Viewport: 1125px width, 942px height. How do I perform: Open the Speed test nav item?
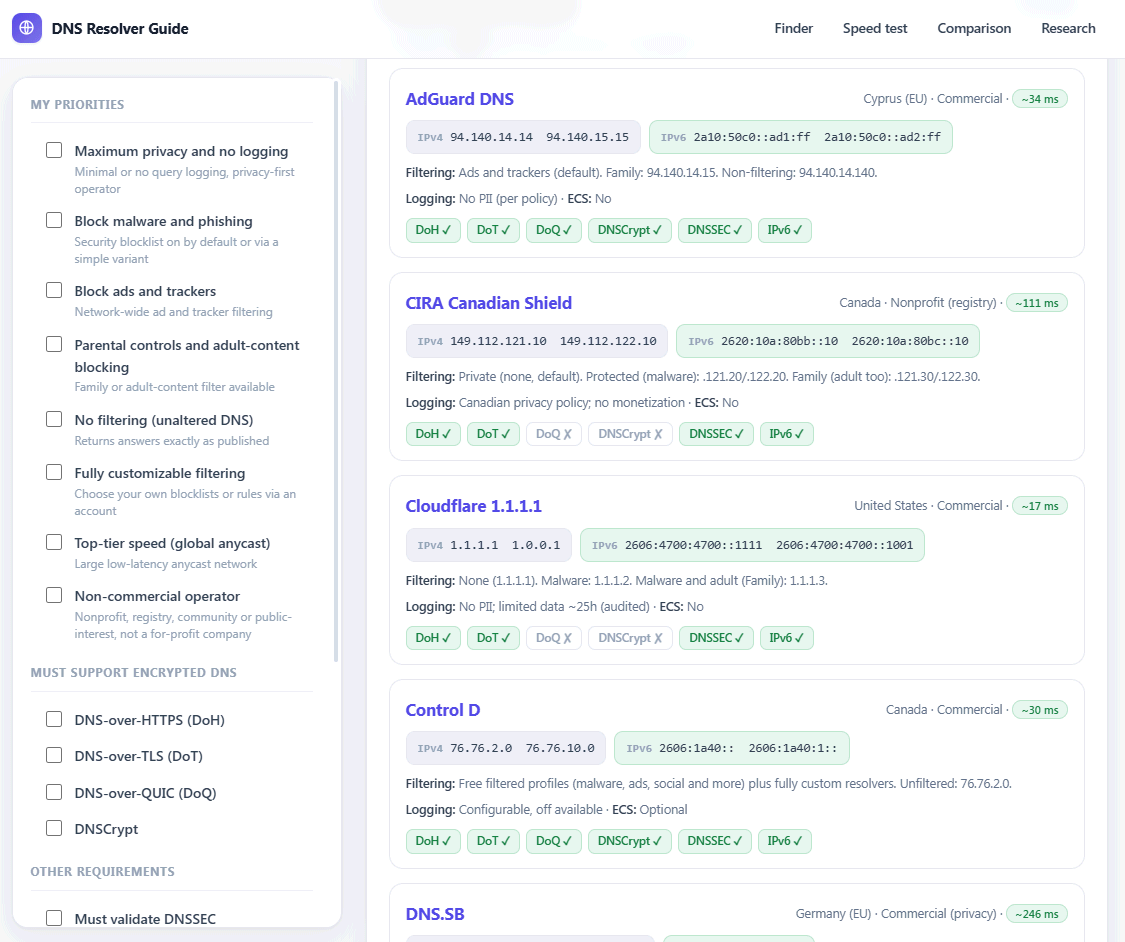(x=875, y=28)
